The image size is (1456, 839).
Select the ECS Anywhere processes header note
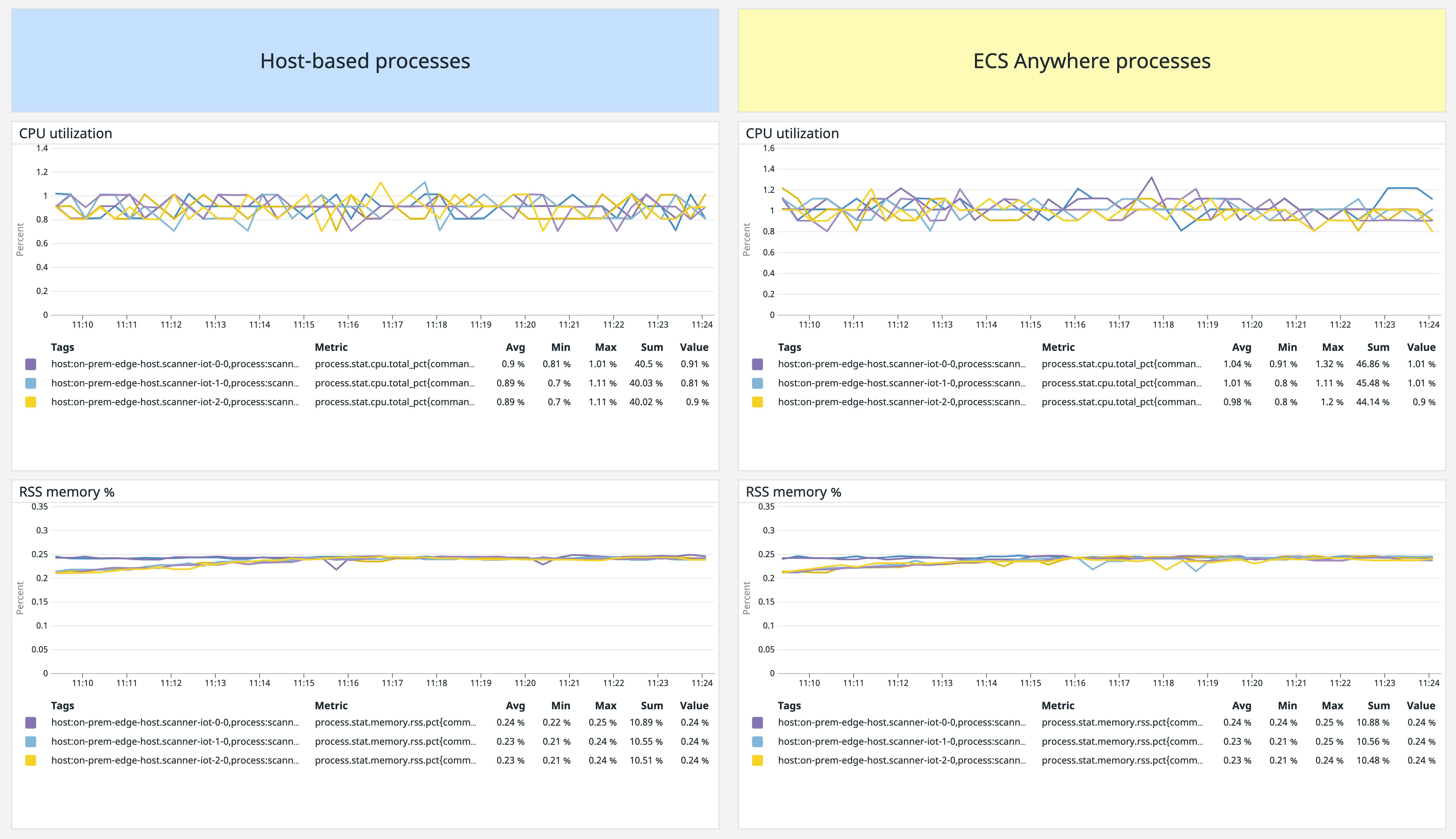tap(1091, 61)
